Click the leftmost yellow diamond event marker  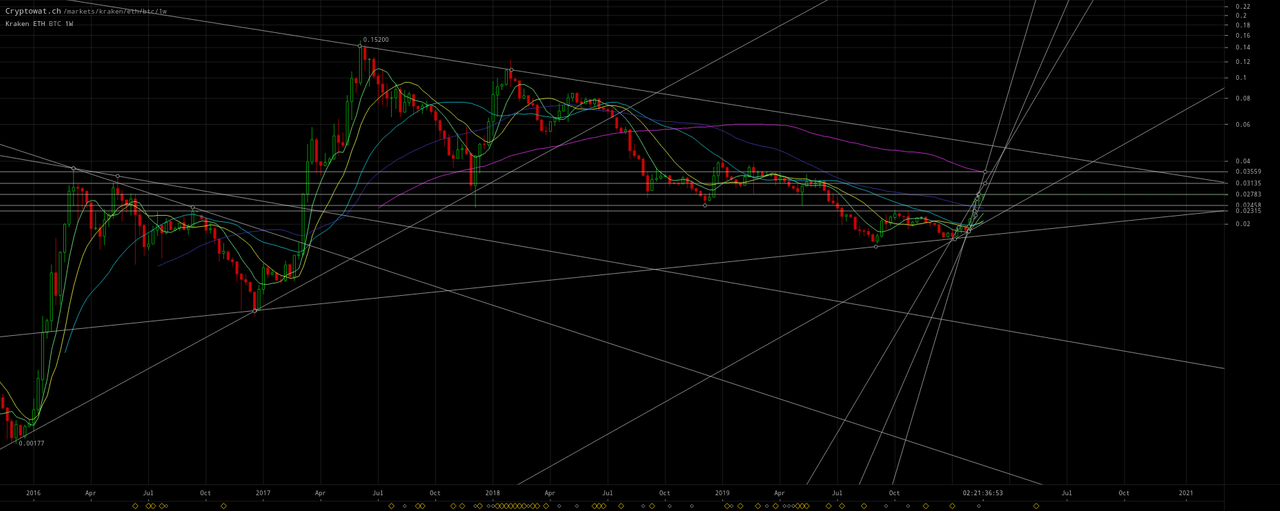click(135, 506)
